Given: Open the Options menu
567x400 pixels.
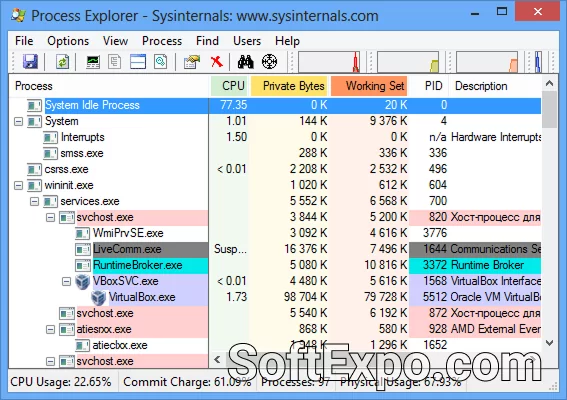Looking at the screenshot, I should [x=68, y=41].
